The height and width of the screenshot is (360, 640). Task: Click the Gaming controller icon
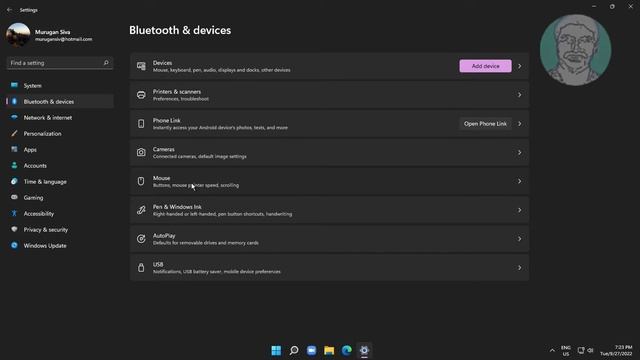pos(14,197)
